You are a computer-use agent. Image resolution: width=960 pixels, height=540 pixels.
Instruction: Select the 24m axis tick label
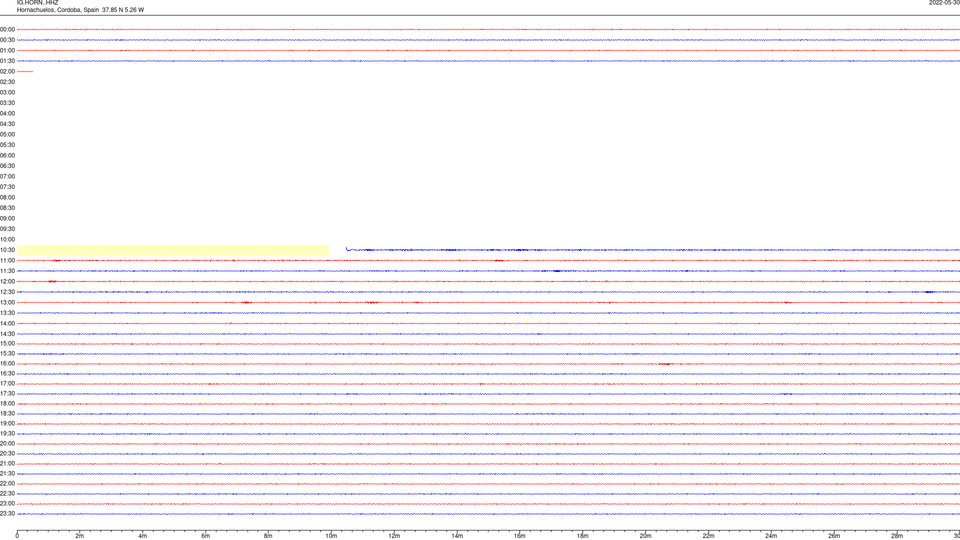tap(771, 536)
